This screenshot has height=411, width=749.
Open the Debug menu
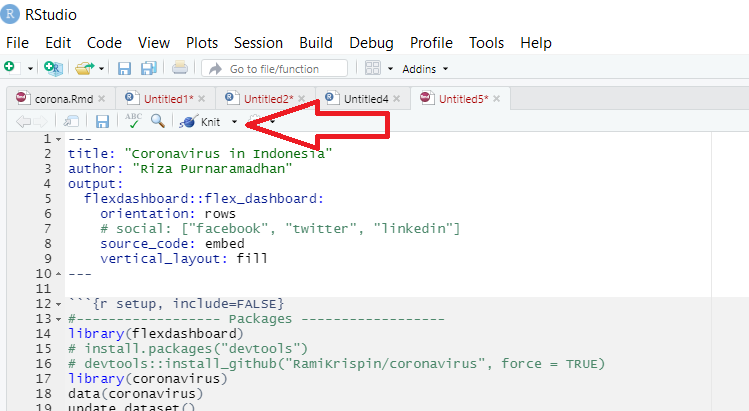371,43
